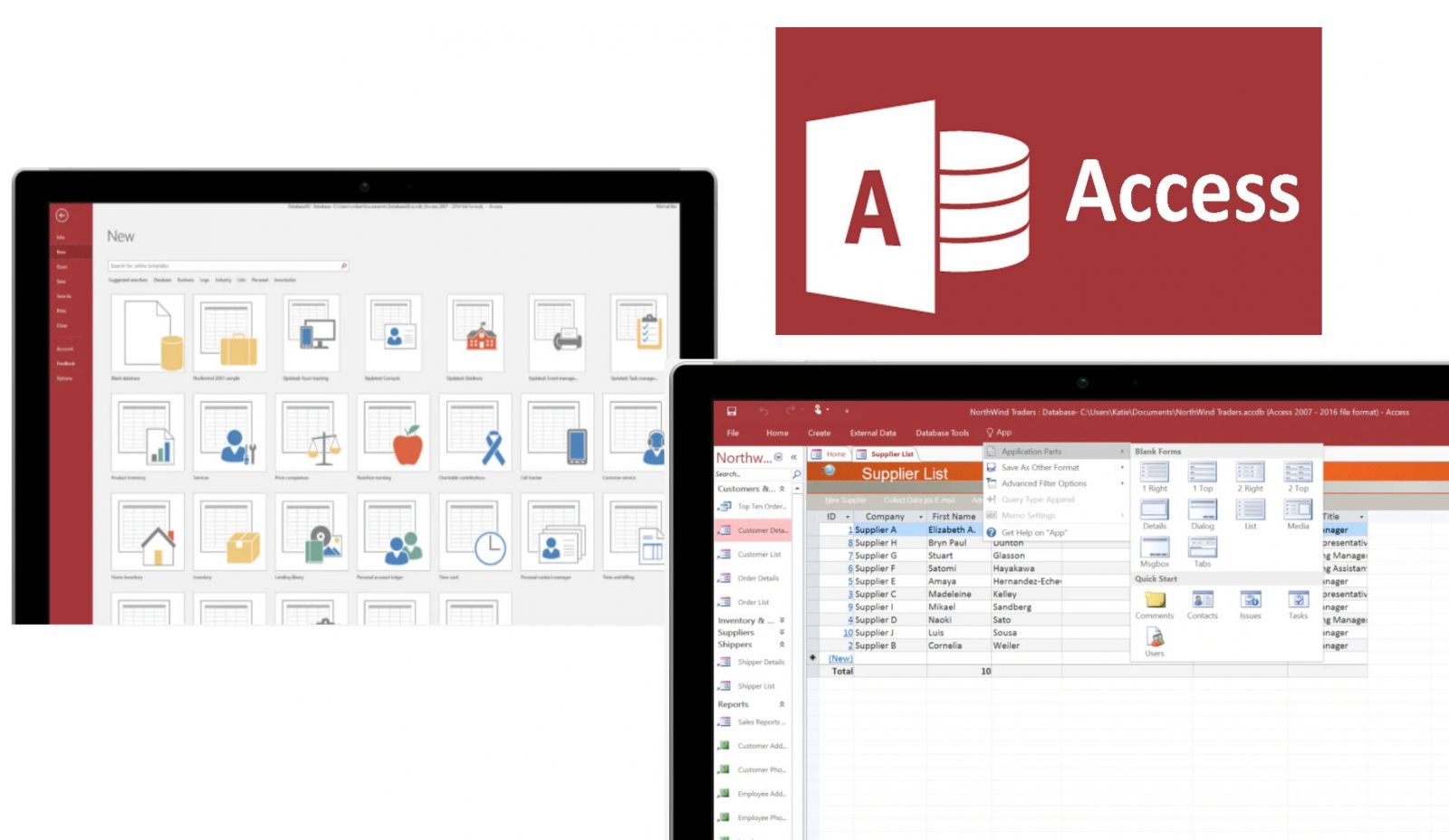Open the Students template with schoolhouse

(x=475, y=333)
